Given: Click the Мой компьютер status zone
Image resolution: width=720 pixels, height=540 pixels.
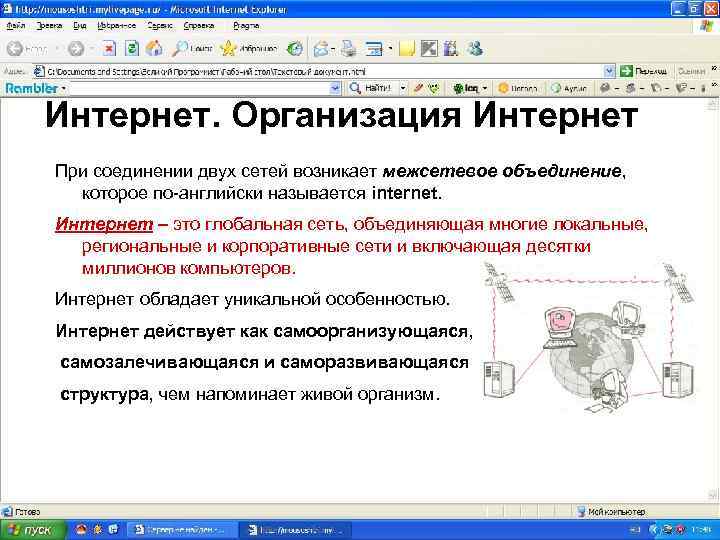Looking at the screenshot, I should click(x=611, y=512).
